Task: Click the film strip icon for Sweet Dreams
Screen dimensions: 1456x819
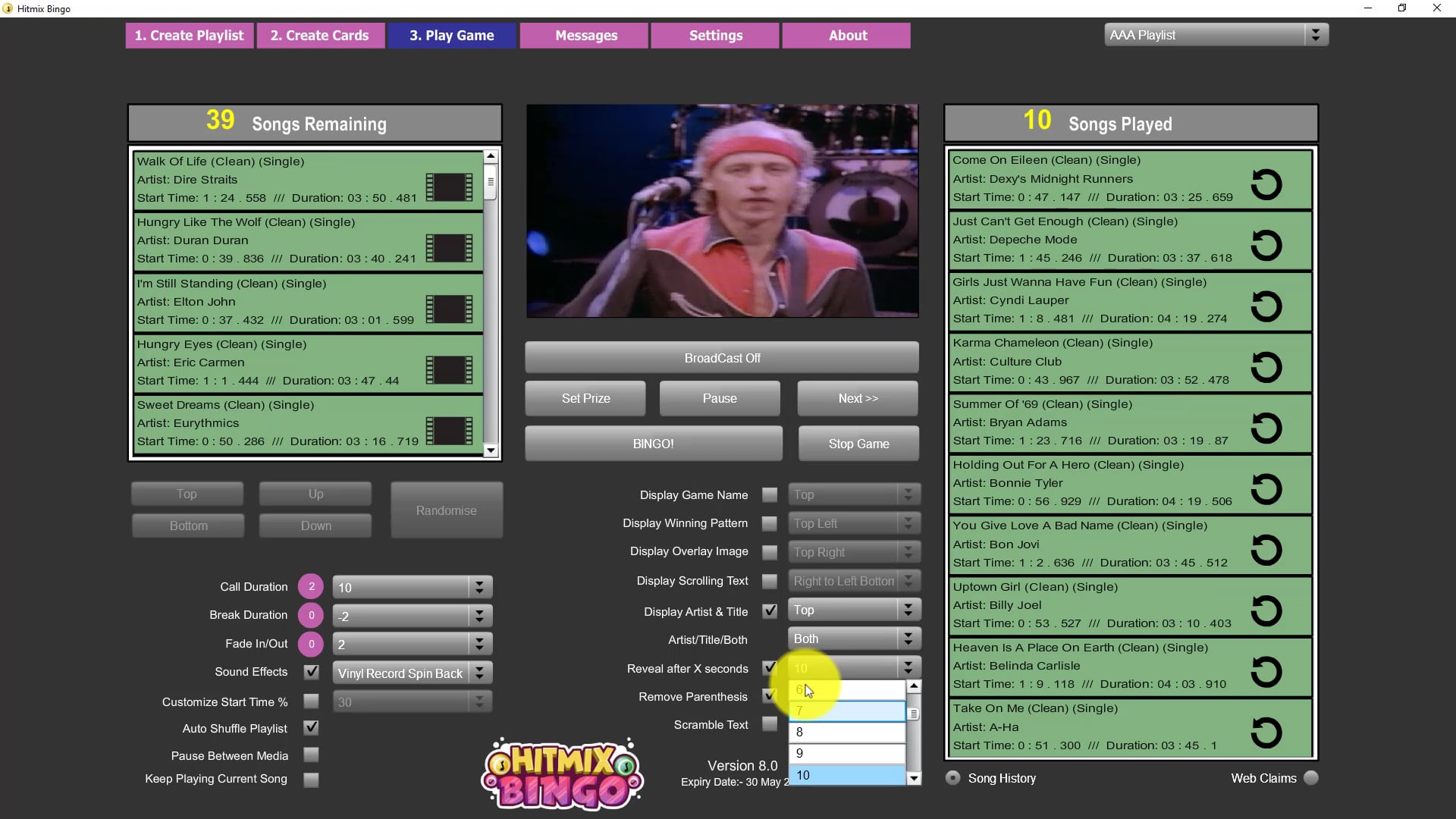Action: [x=449, y=431]
